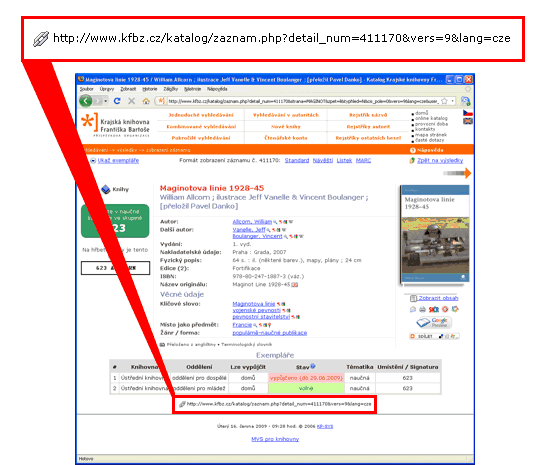Bookmark the page with the star icon
This screenshot has height=465, width=550.
coord(444,101)
